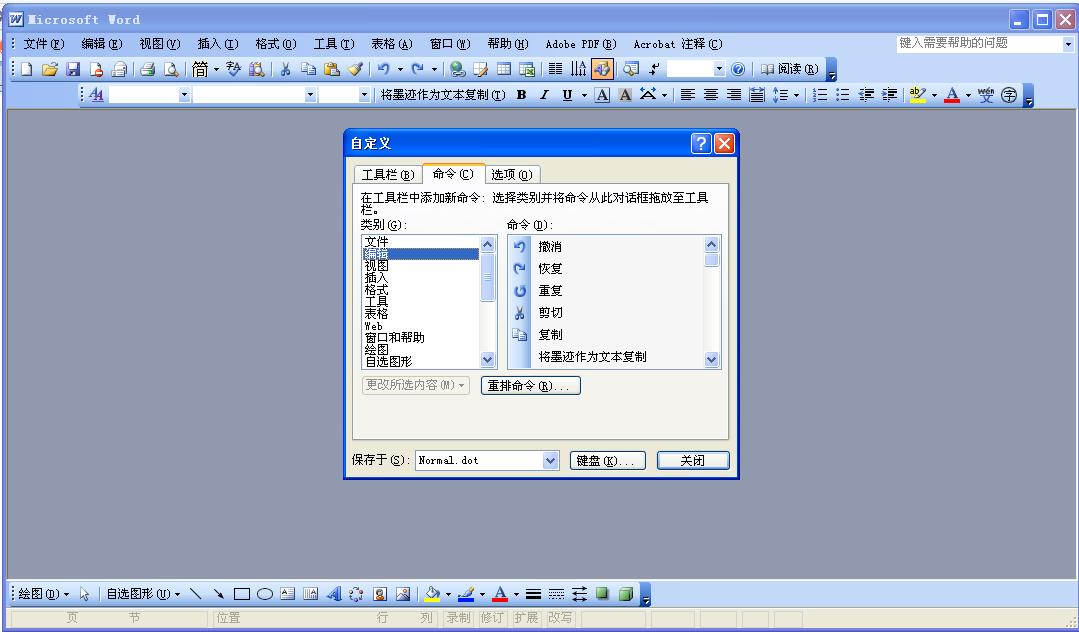Toggle Underline formatting
Screen dimensions: 1079x632
[565, 94]
